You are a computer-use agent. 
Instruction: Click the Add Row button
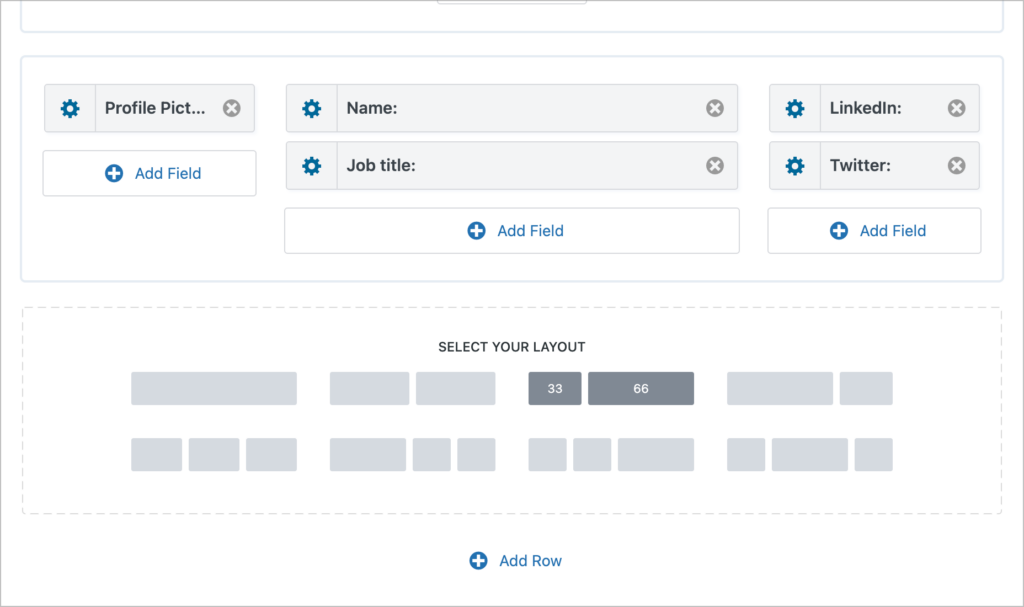[515, 561]
